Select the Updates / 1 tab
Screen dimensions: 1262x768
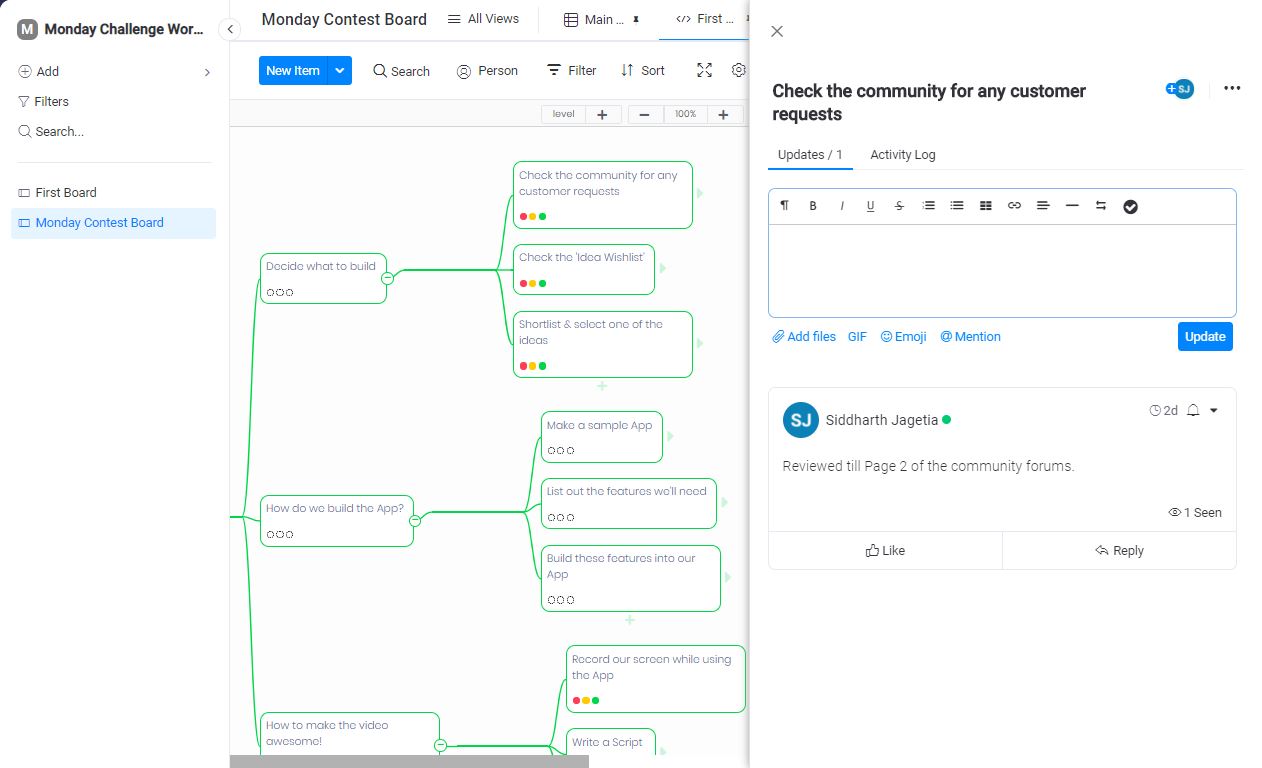[x=810, y=154]
